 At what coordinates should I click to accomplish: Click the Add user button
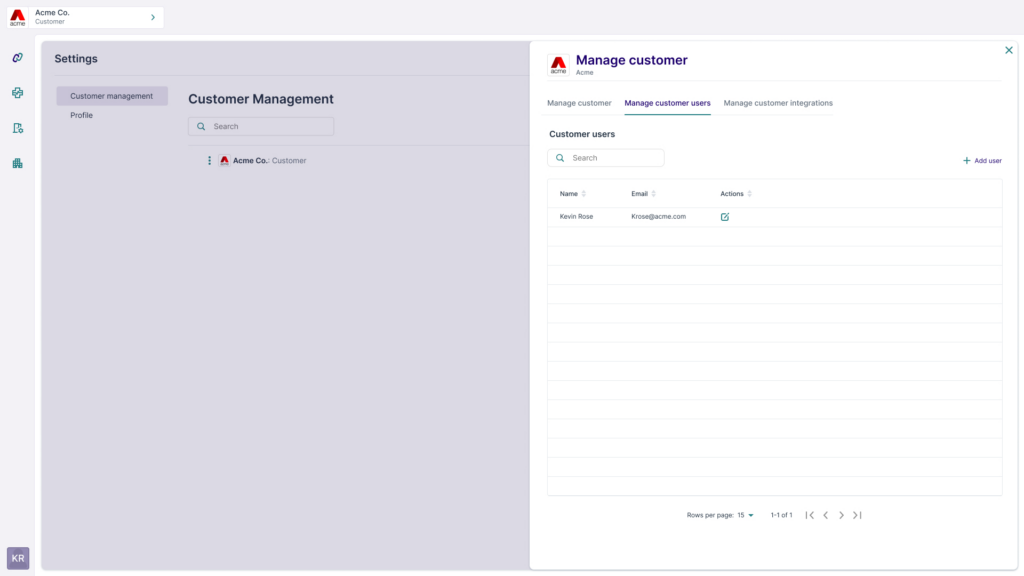click(x=982, y=160)
